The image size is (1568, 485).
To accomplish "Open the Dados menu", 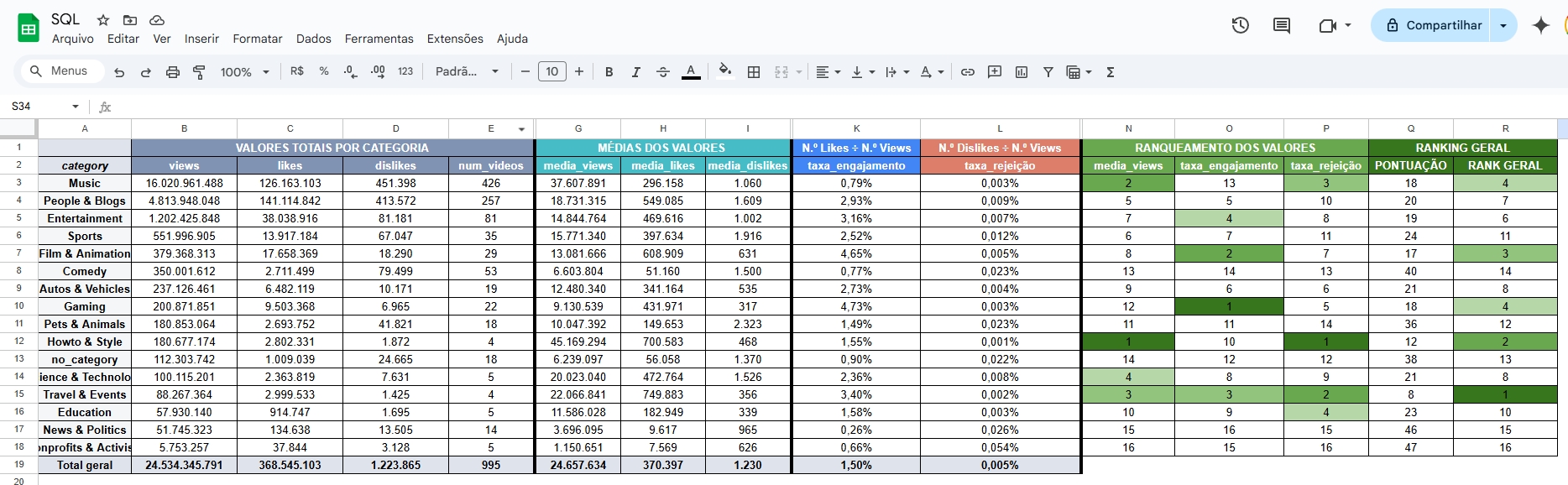I will (314, 39).
